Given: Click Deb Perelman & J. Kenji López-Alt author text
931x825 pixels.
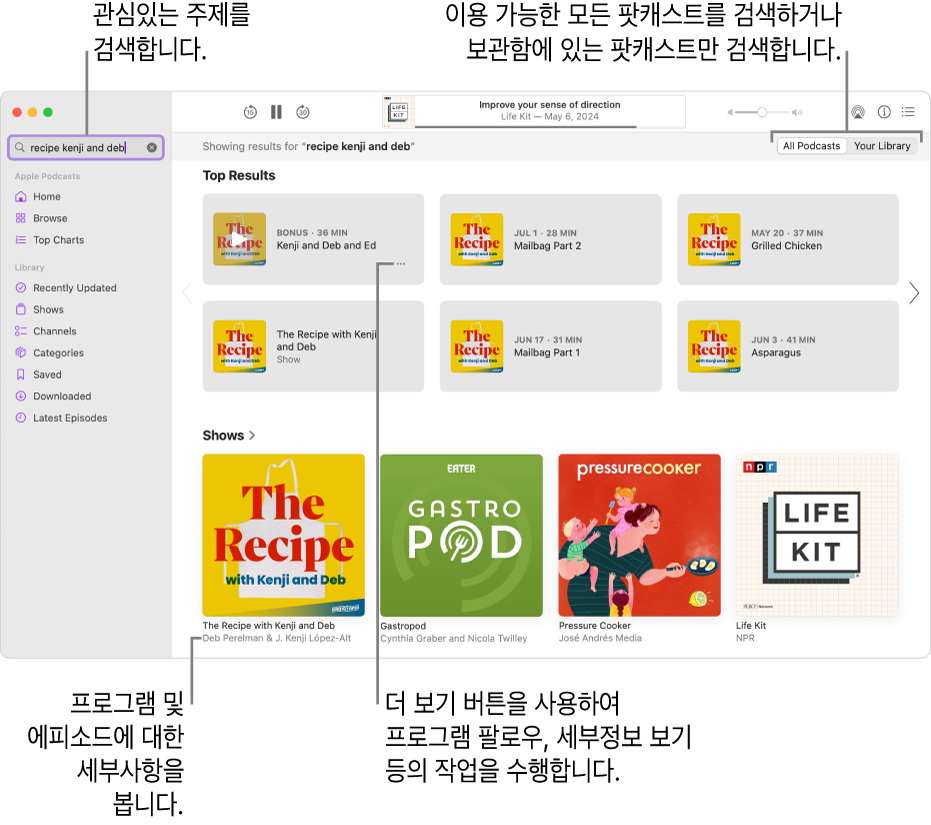Looking at the screenshot, I should coord(277,638).
